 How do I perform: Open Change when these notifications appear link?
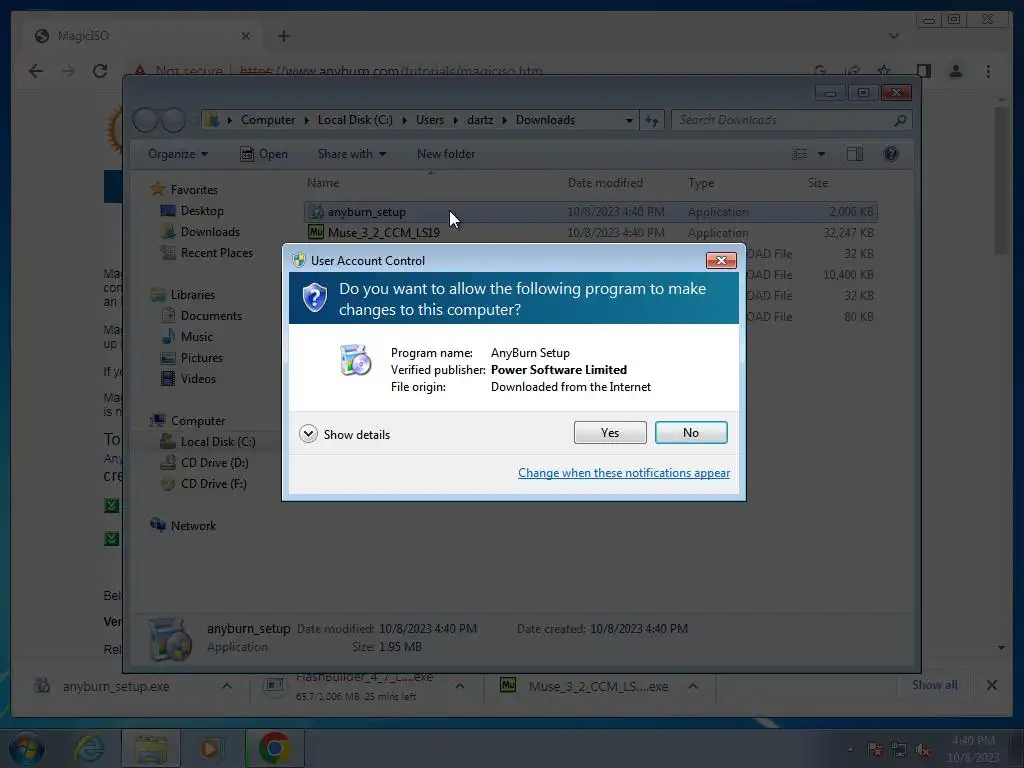tap(624, 473)
